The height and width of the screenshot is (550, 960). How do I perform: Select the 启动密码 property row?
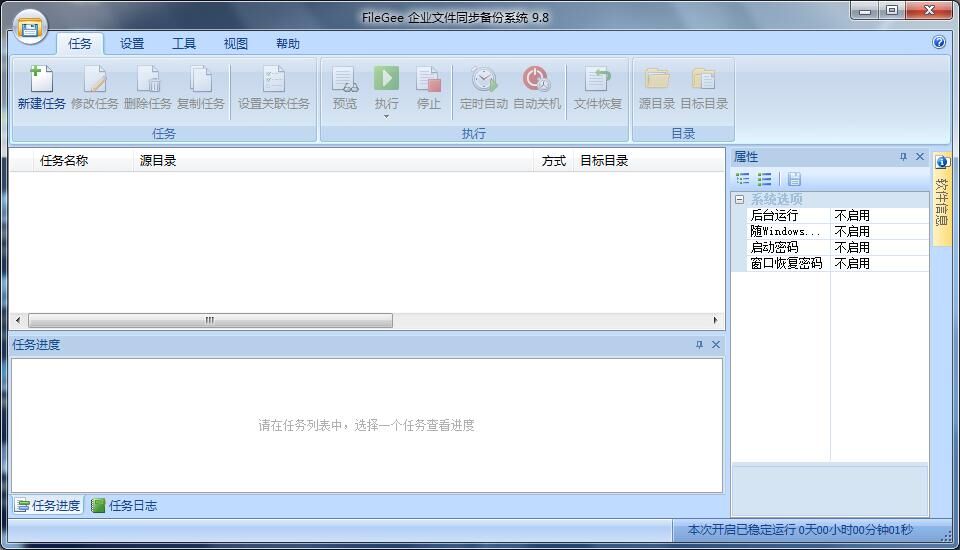pos(836,247)
